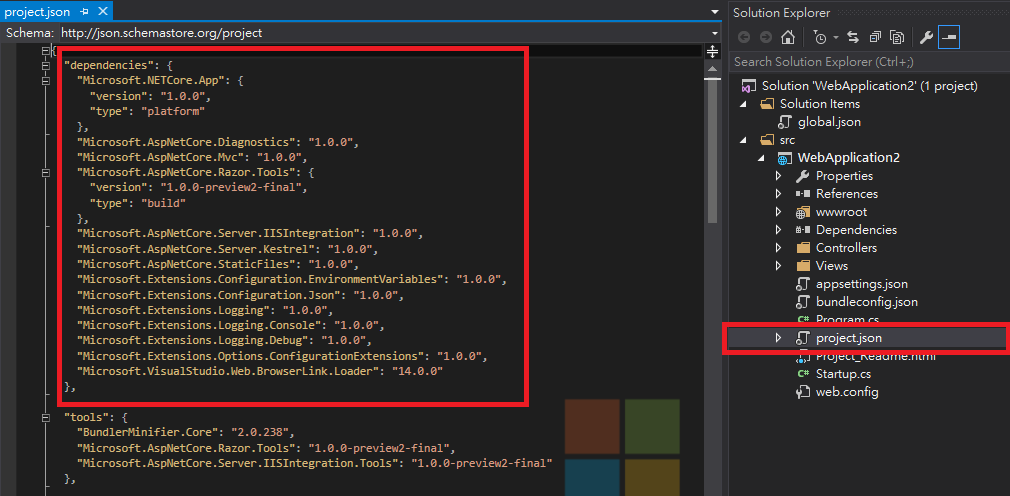
Task: Click the bundleconfig.json file icon
Action: point(803,301)
